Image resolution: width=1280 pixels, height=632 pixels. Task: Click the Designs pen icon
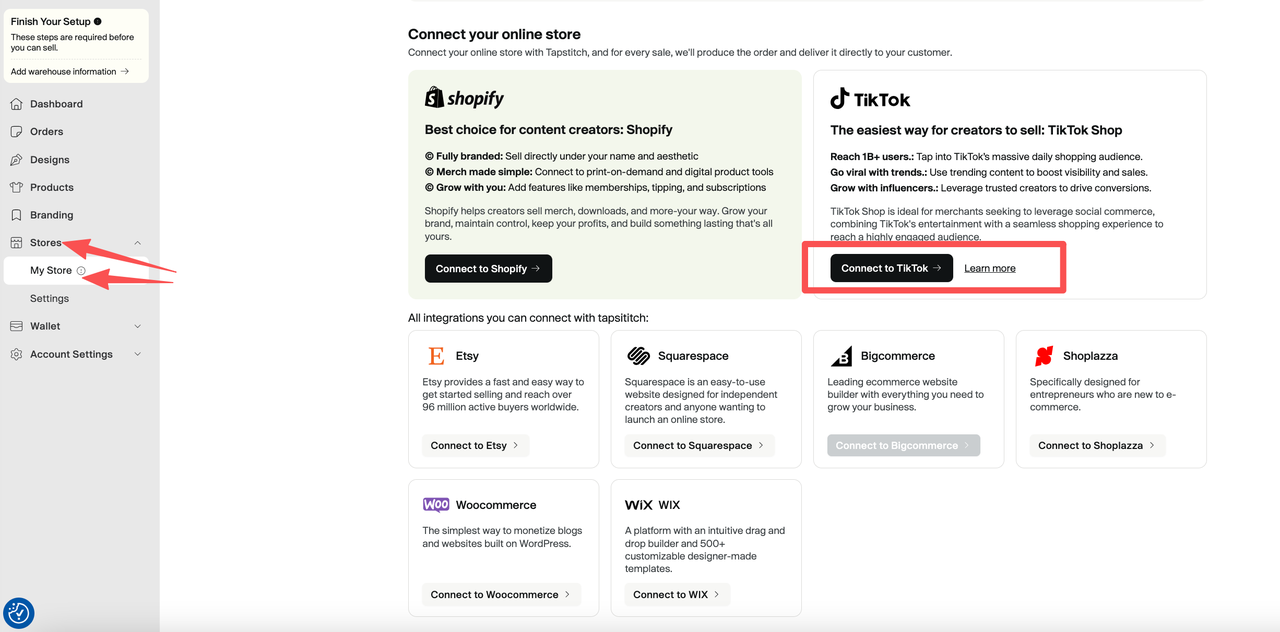point(16,160)
